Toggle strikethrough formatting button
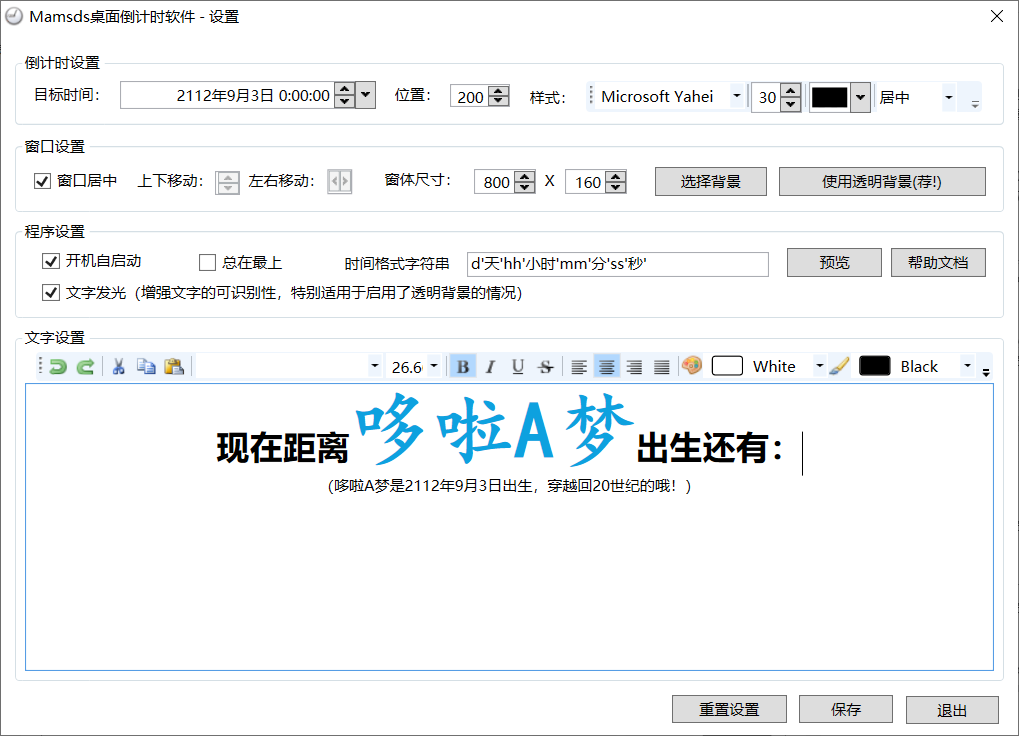The height and width of the screenshot is (736, 1019). [545, 366]
